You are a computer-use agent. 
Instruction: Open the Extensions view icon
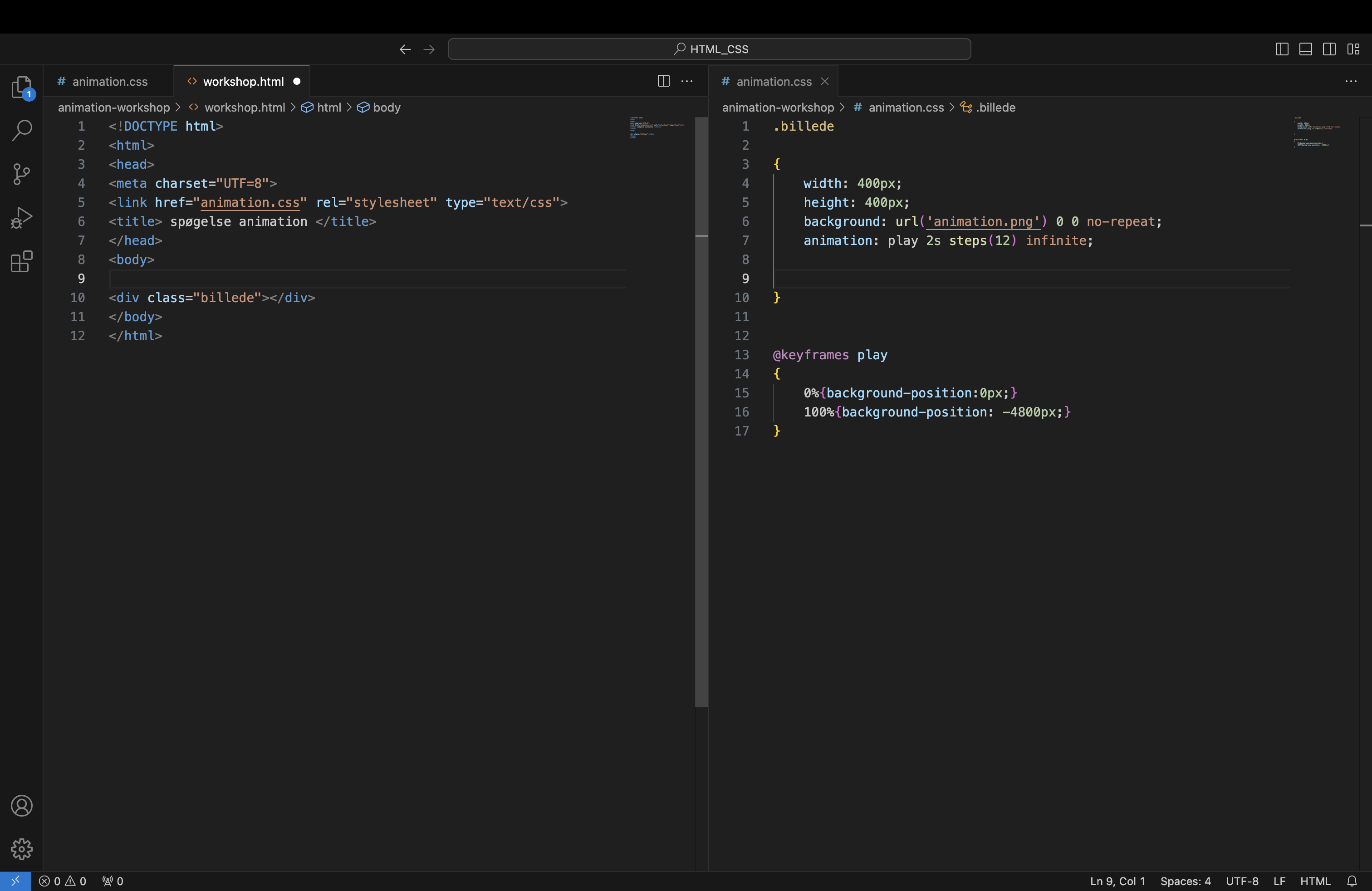22,262
